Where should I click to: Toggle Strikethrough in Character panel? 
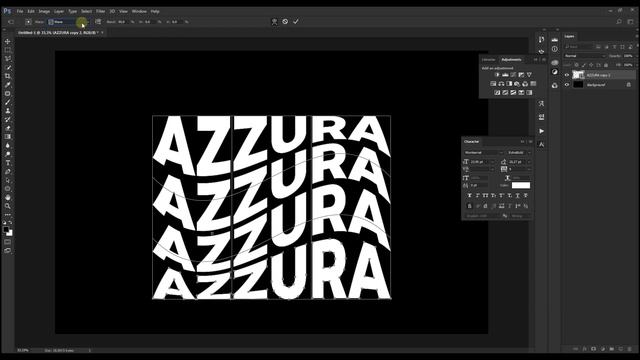[526, 196]
